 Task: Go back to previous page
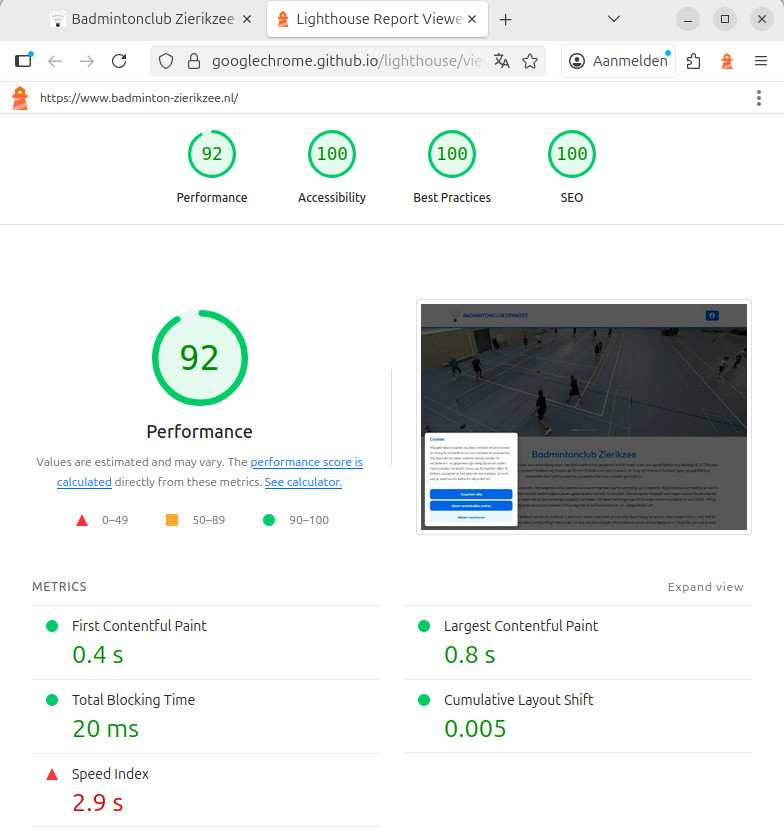click(x=55, y=61)
